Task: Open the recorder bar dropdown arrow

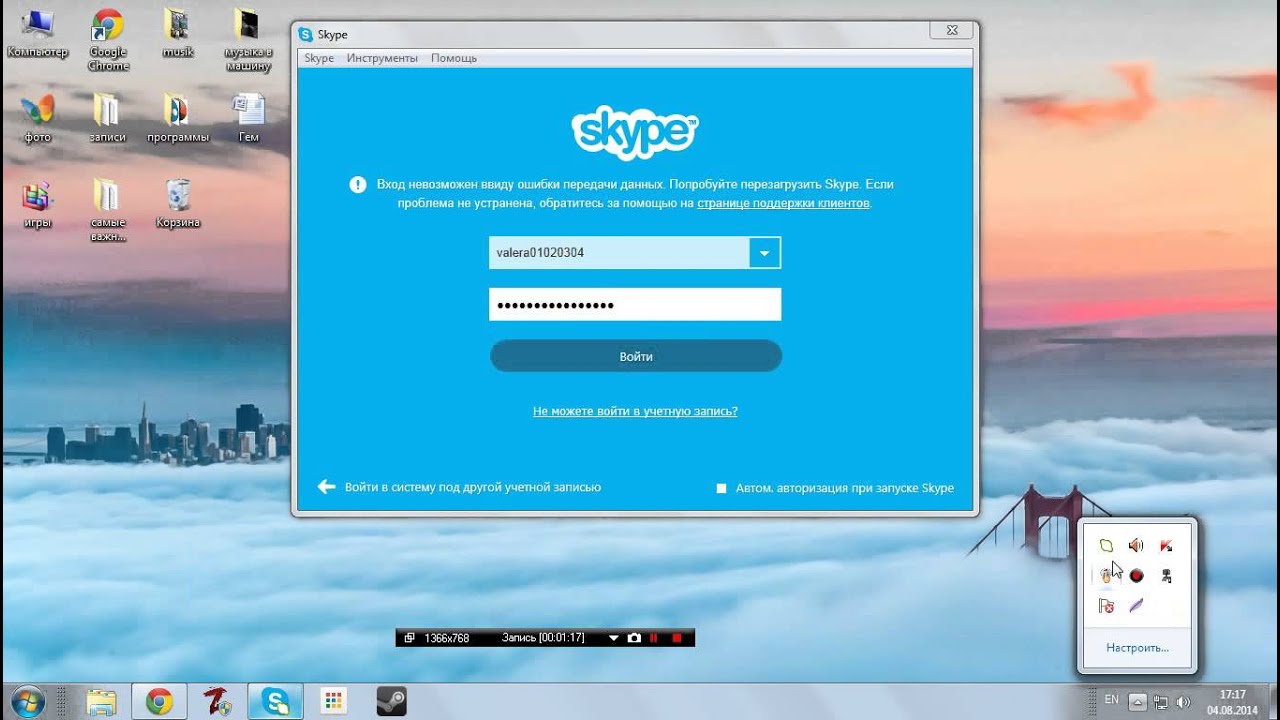Action: 614,638
